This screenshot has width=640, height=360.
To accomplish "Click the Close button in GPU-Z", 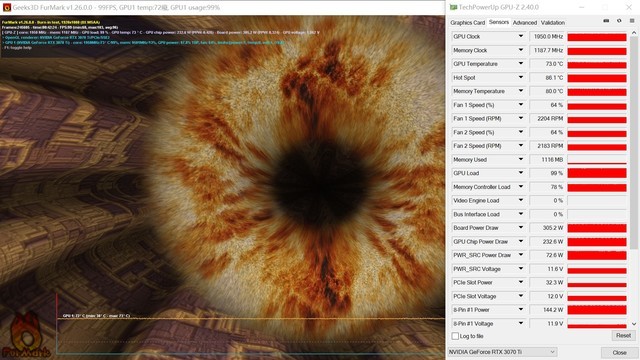I will pyautogui.click(x=619, y=352).
